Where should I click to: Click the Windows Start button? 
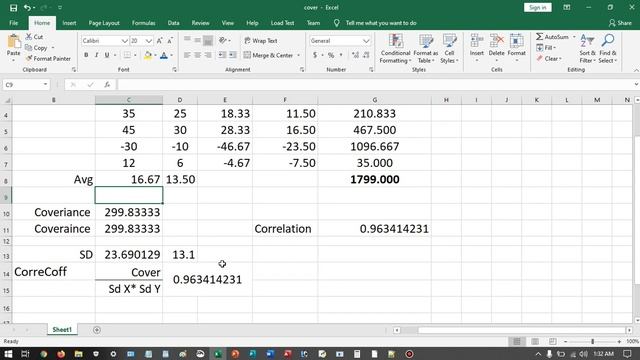[8, 354]
